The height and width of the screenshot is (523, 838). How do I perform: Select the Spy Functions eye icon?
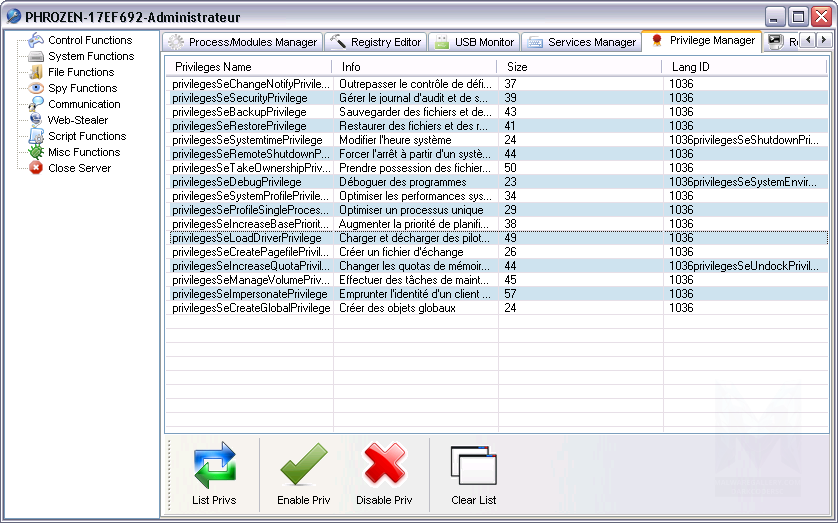36,88
